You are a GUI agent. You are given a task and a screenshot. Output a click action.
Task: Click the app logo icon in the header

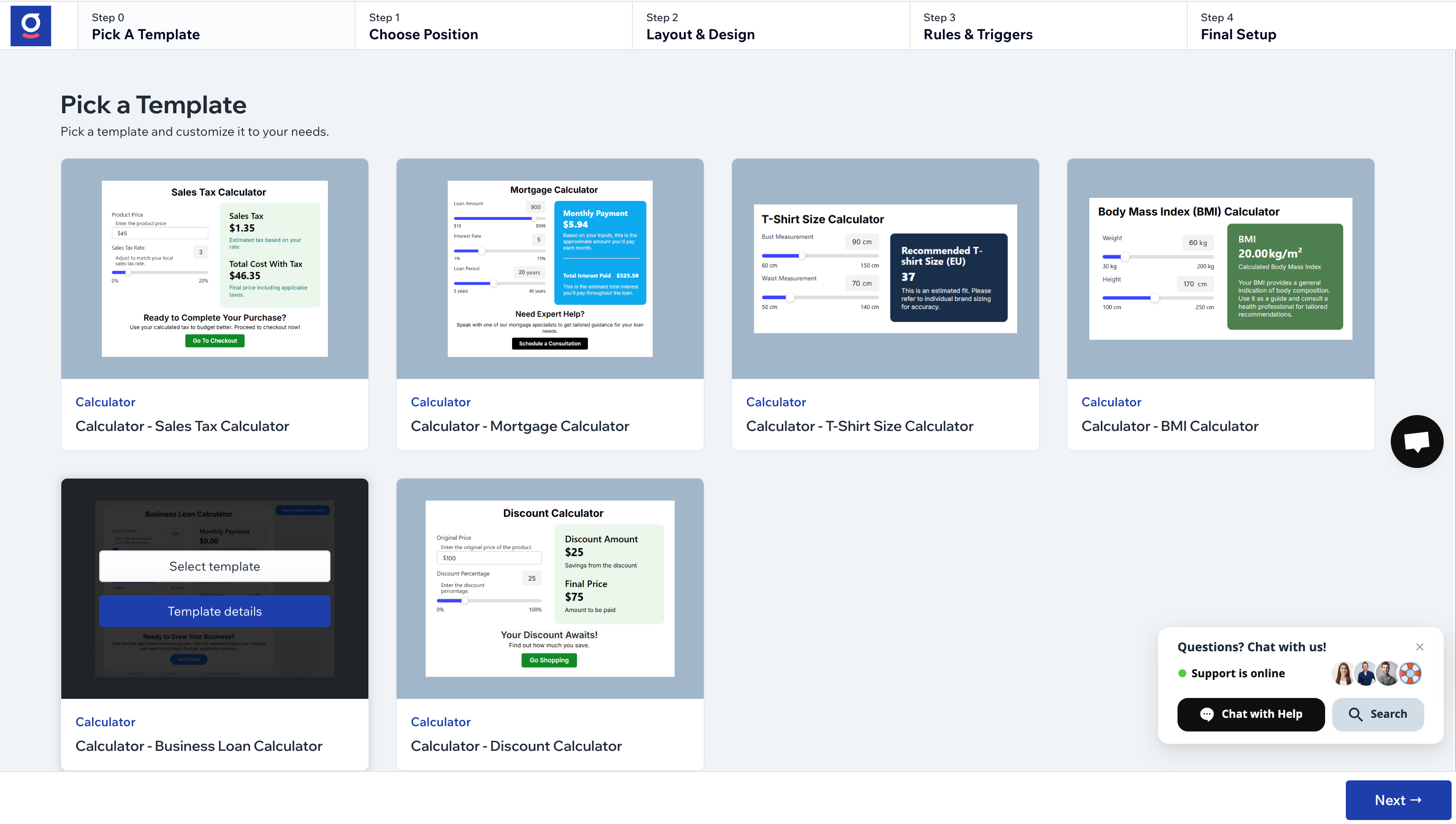(30, 26)
